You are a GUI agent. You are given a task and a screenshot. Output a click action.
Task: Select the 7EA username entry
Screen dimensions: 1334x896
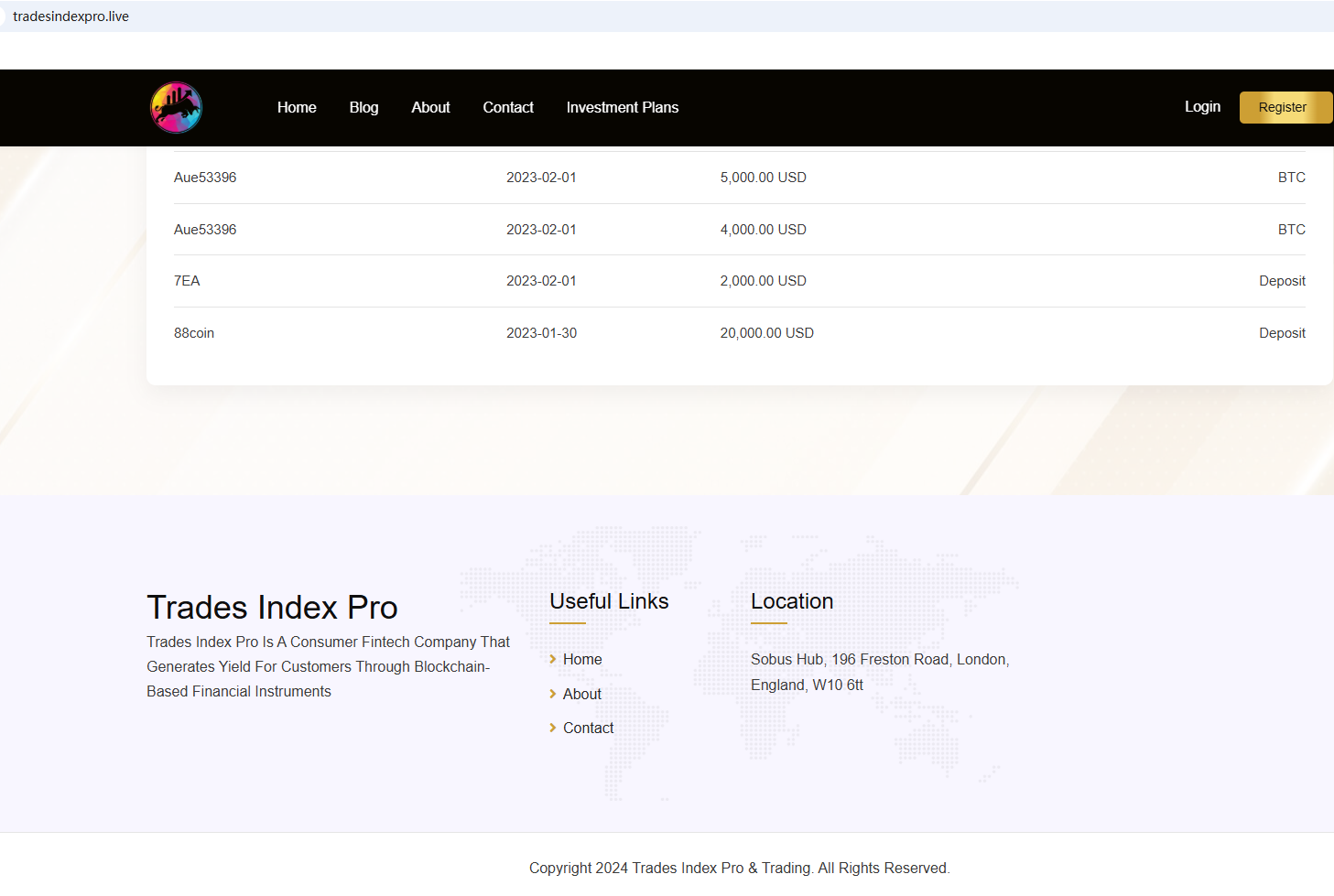click(x=187, y=281)
